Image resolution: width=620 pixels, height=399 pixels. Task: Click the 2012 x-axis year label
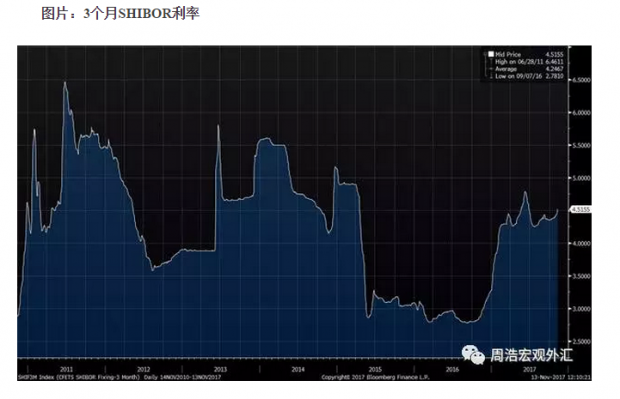pyautogui.click(x=144, y=369)
